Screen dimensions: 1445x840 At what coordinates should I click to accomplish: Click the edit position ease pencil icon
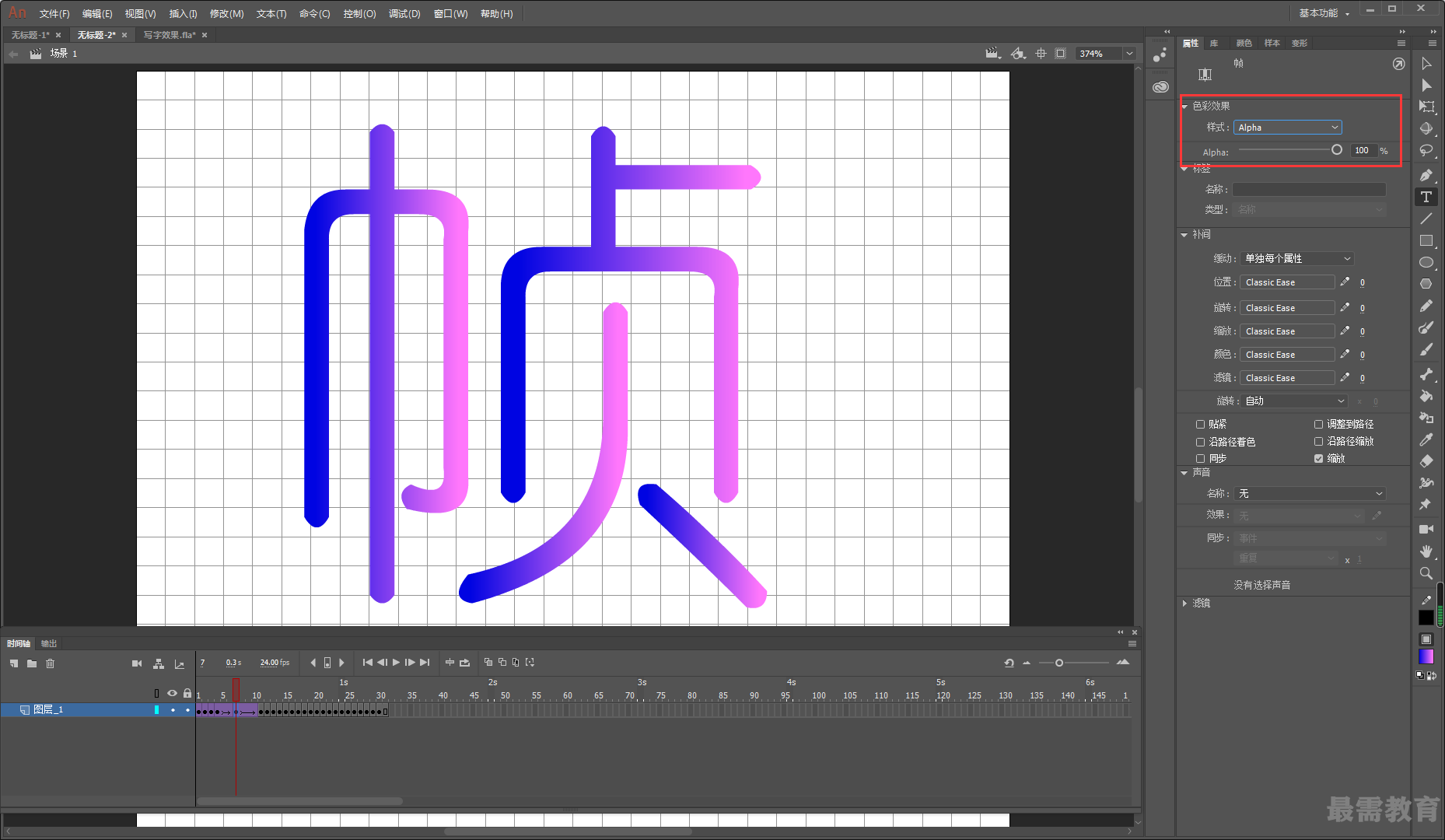click(x=1345, y=282)
